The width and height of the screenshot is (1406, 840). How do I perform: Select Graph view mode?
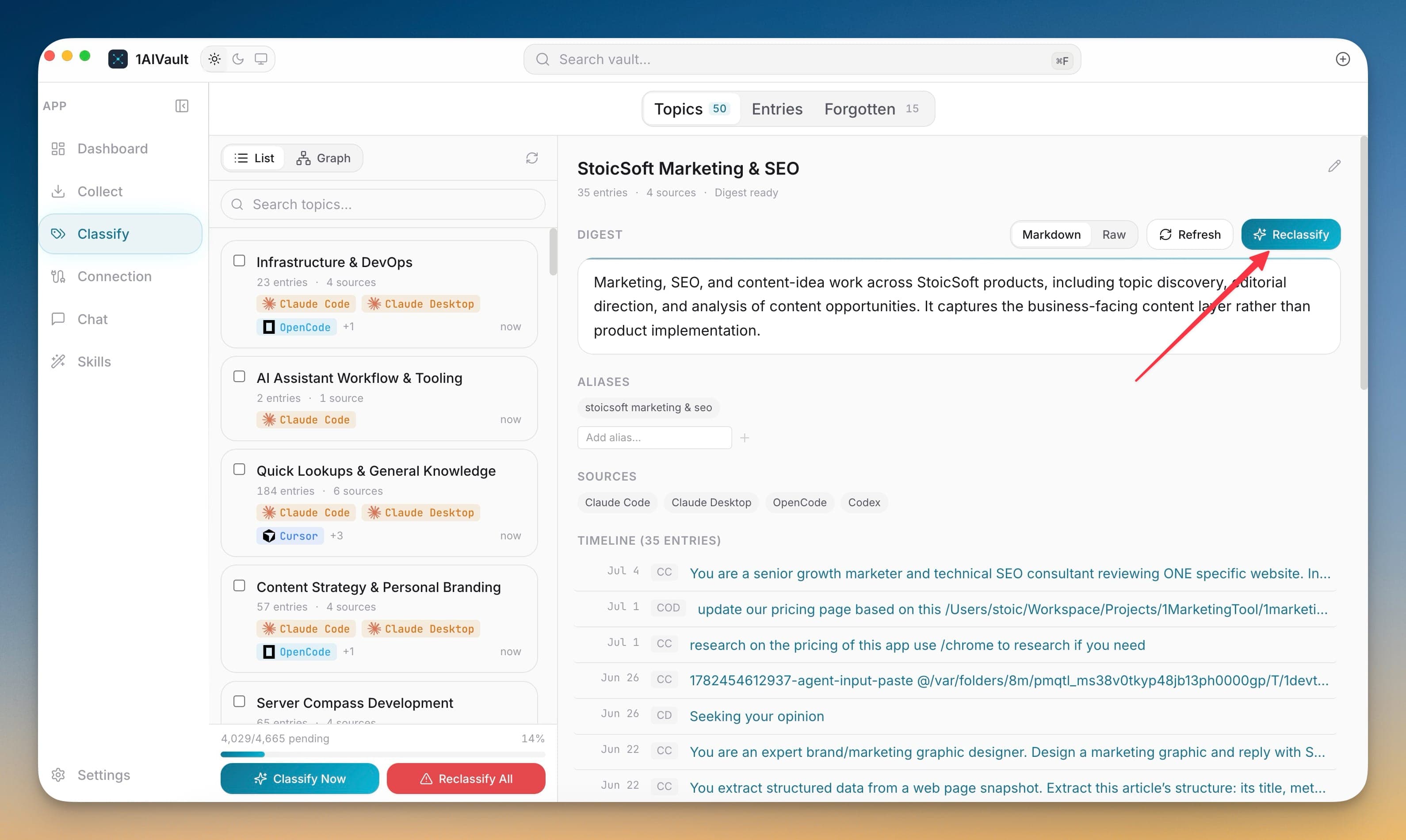[323, 158]
